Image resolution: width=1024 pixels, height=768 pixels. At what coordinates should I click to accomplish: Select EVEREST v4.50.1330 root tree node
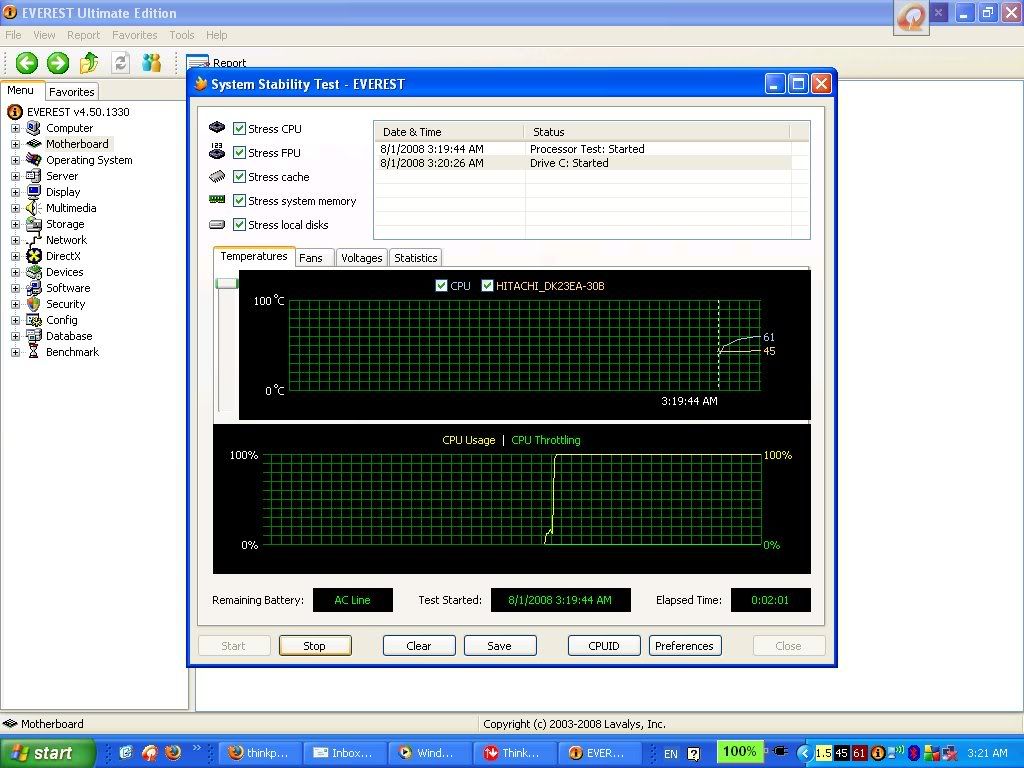pyautogui.click(x=78, y=112)
